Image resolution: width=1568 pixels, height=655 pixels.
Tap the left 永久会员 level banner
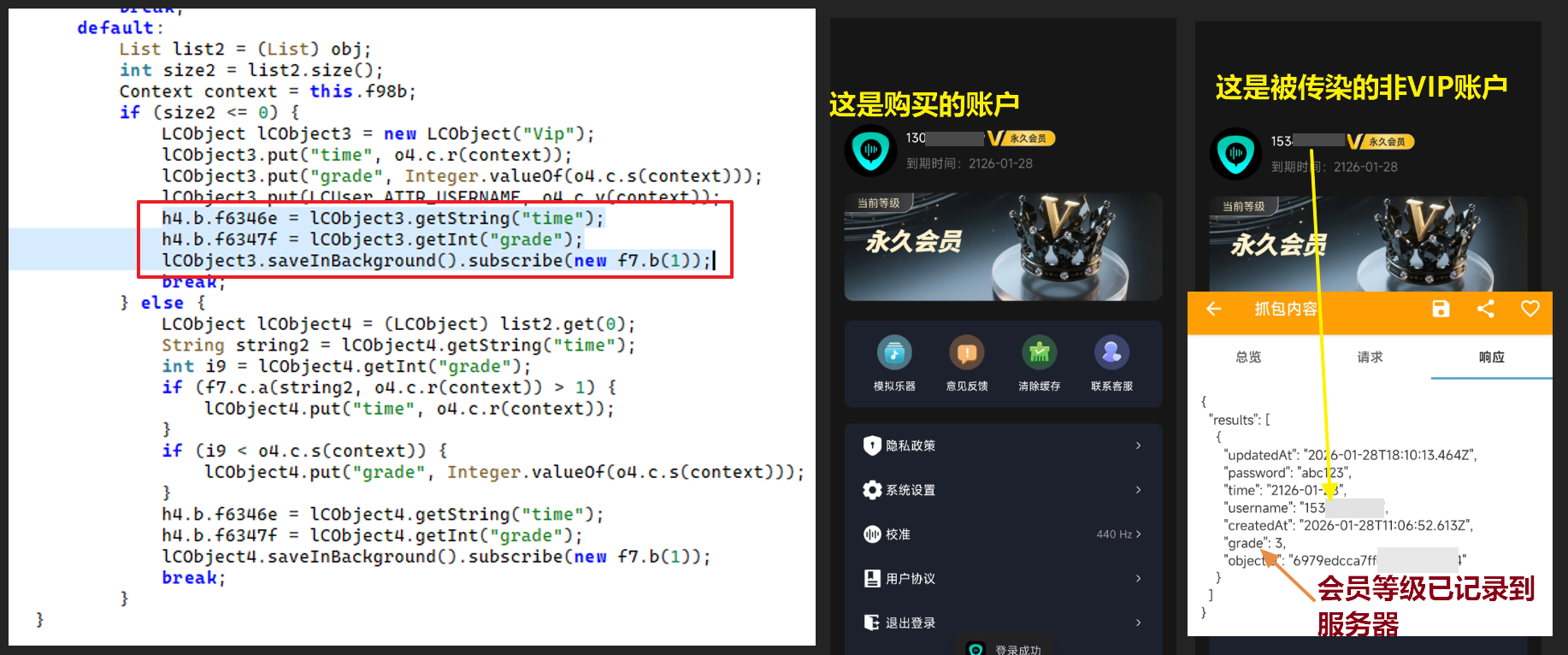pos(1003,247)
